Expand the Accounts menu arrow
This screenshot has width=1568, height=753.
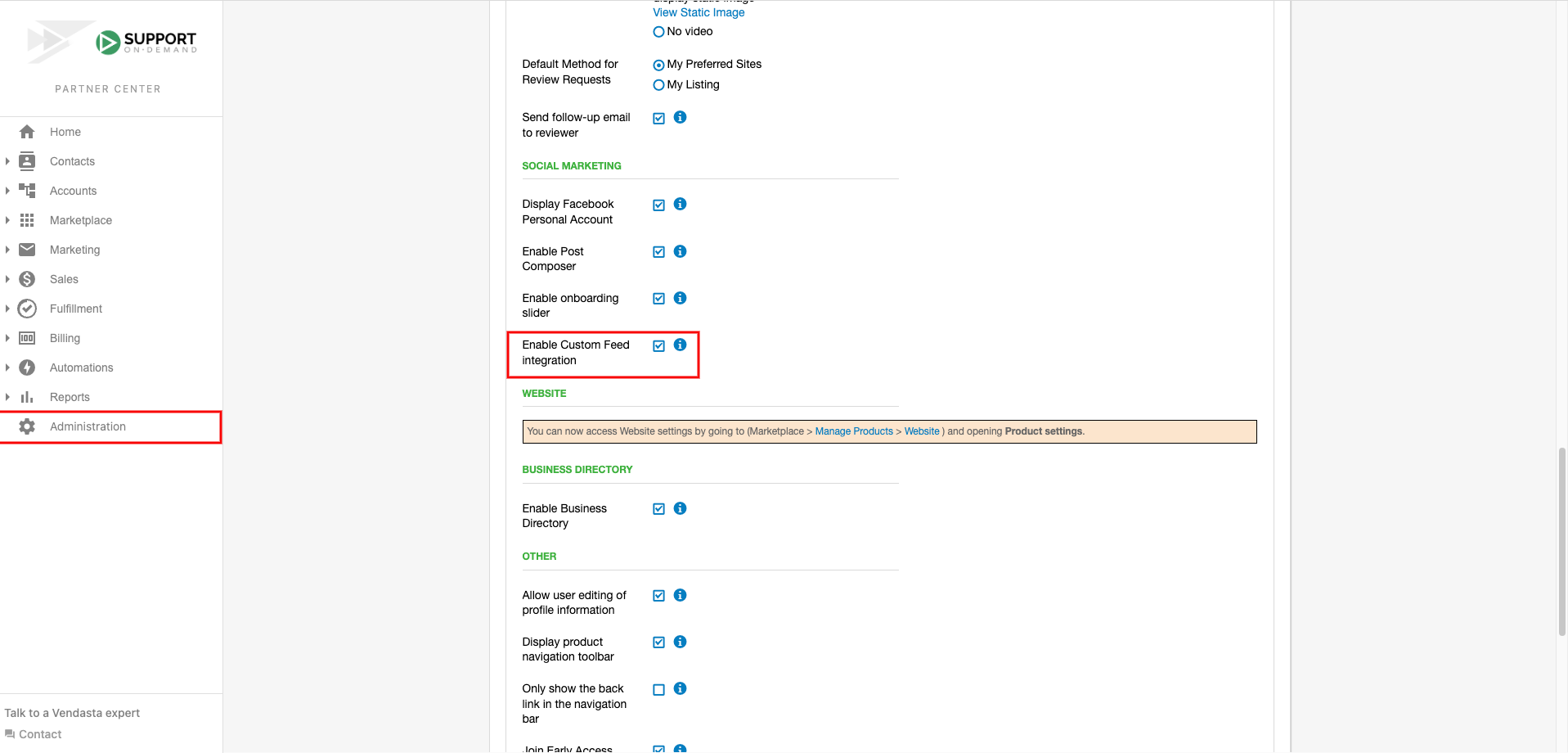[7, 191]
